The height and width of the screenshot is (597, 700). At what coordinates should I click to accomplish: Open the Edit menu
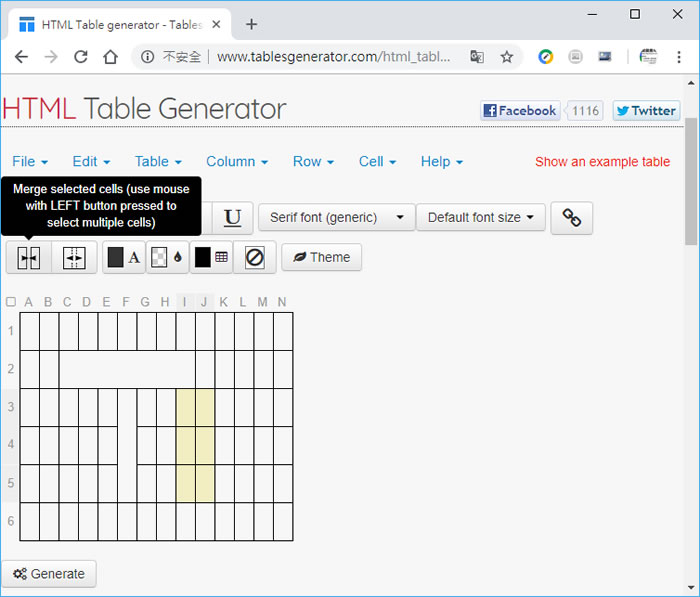(91, 161)
